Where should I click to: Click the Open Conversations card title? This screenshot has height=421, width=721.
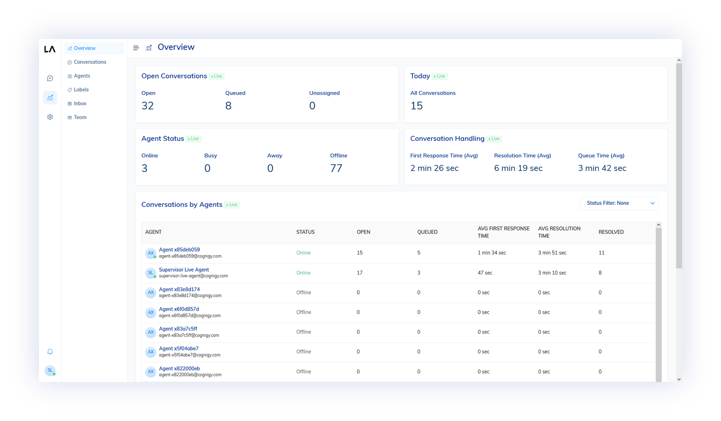coord(174,76)
